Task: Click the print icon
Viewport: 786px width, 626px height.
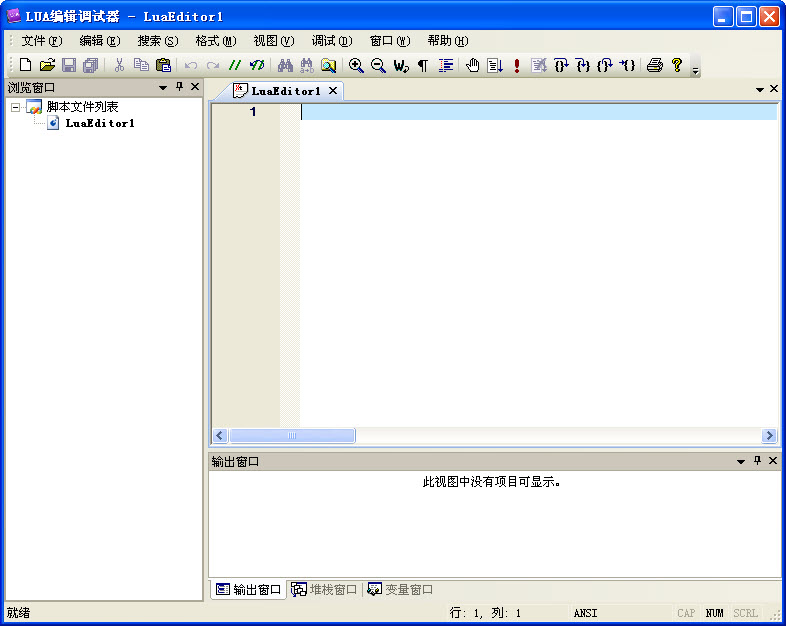Action: tap(655, 65)
